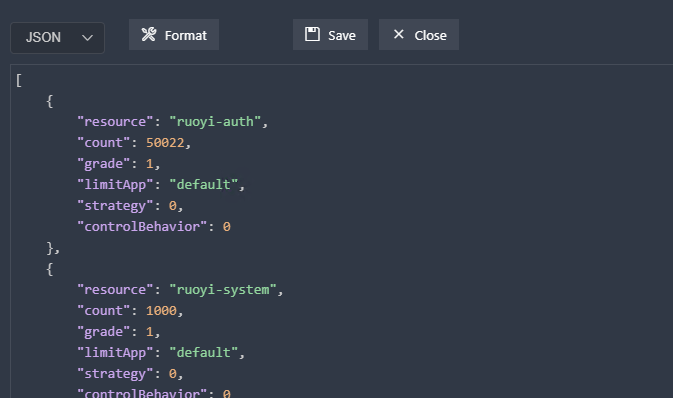Viewport: 673px width, 398px height.
Task: Expand the chevron arrow next to JSON
Action: (x=87, y=38)
